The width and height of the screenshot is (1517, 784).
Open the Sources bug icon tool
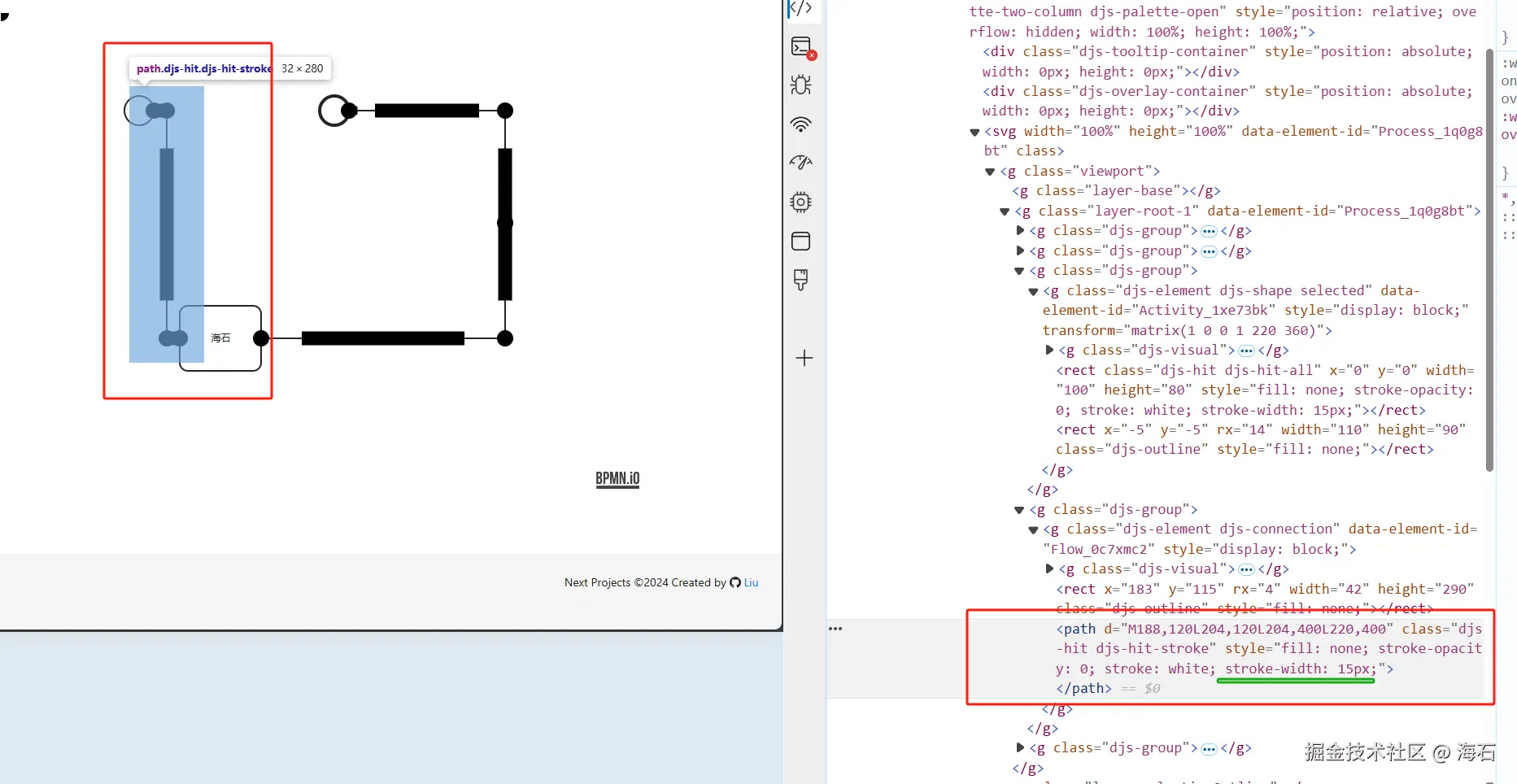pyautogui.click(x=801, y=85)
